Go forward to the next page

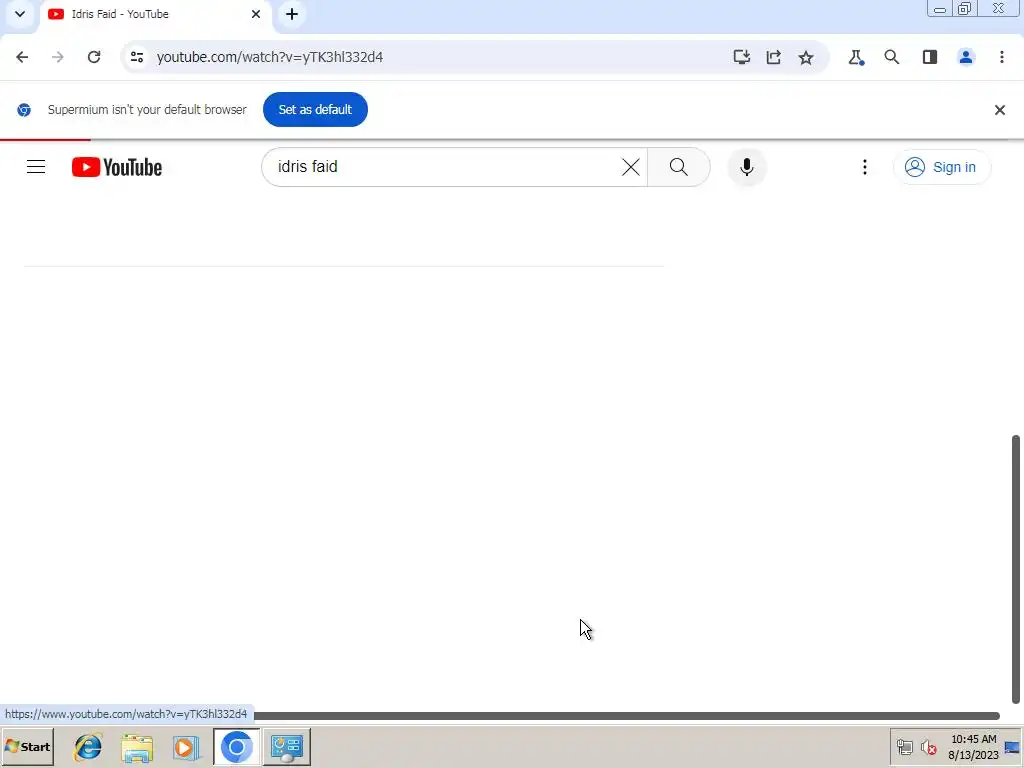[57, 57]
